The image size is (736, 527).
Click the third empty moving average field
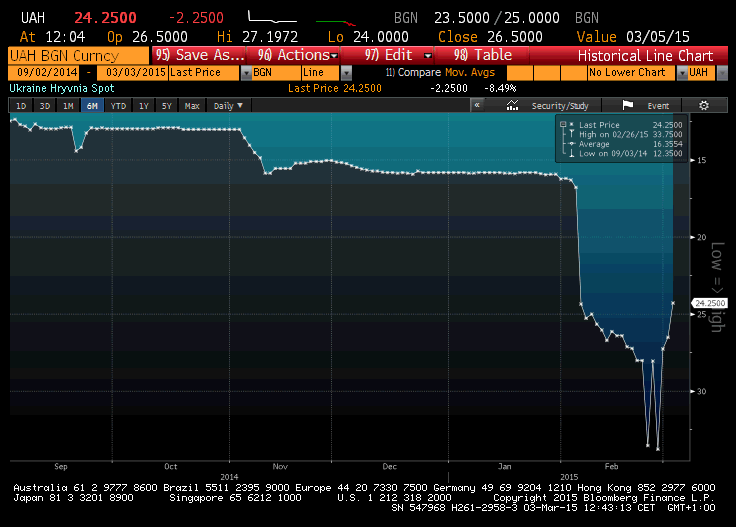(x=574, y=73)
